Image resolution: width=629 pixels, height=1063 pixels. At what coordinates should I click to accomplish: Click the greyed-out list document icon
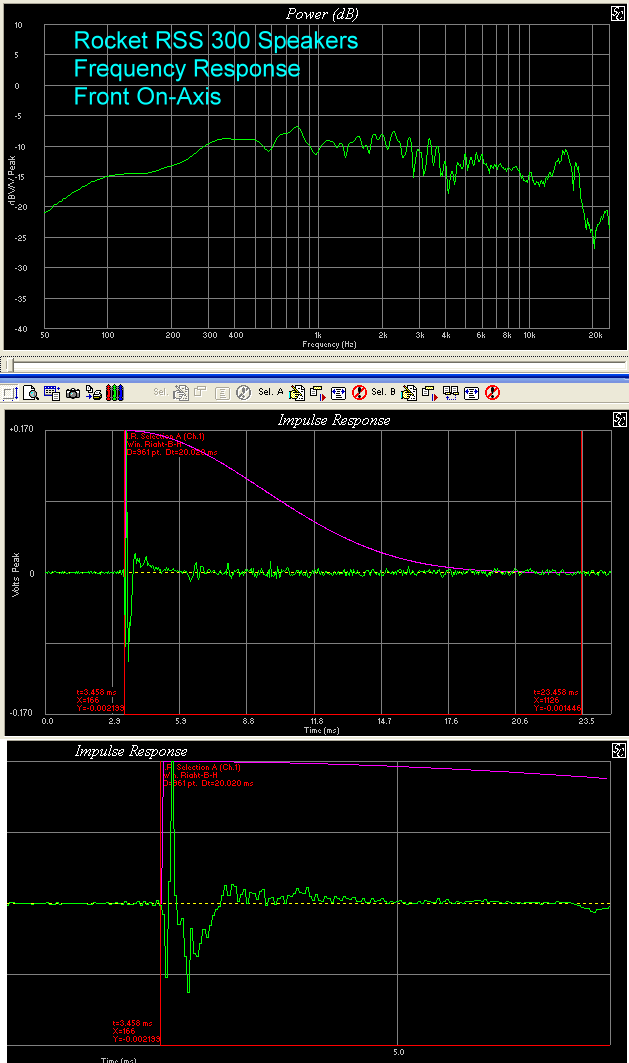pos(222,393)
